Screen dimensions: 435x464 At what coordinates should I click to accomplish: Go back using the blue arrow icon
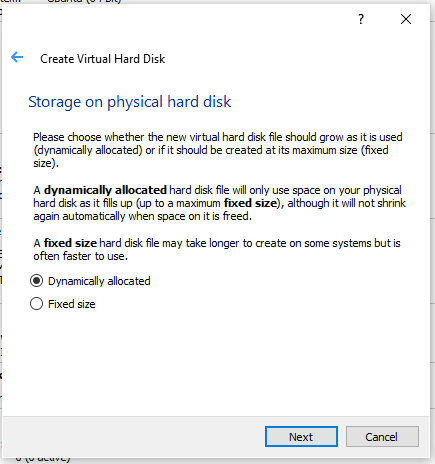point(17,57)
